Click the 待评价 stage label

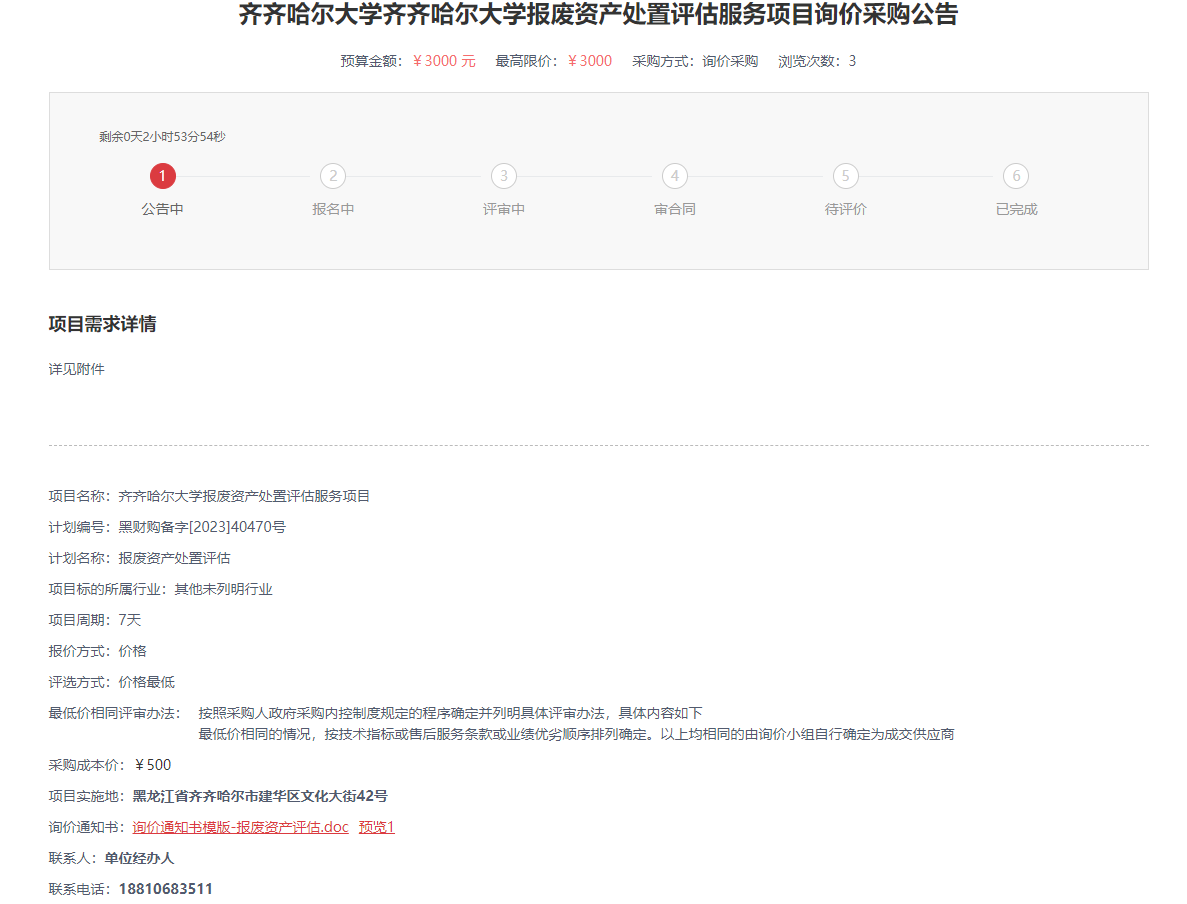(845, 210)
